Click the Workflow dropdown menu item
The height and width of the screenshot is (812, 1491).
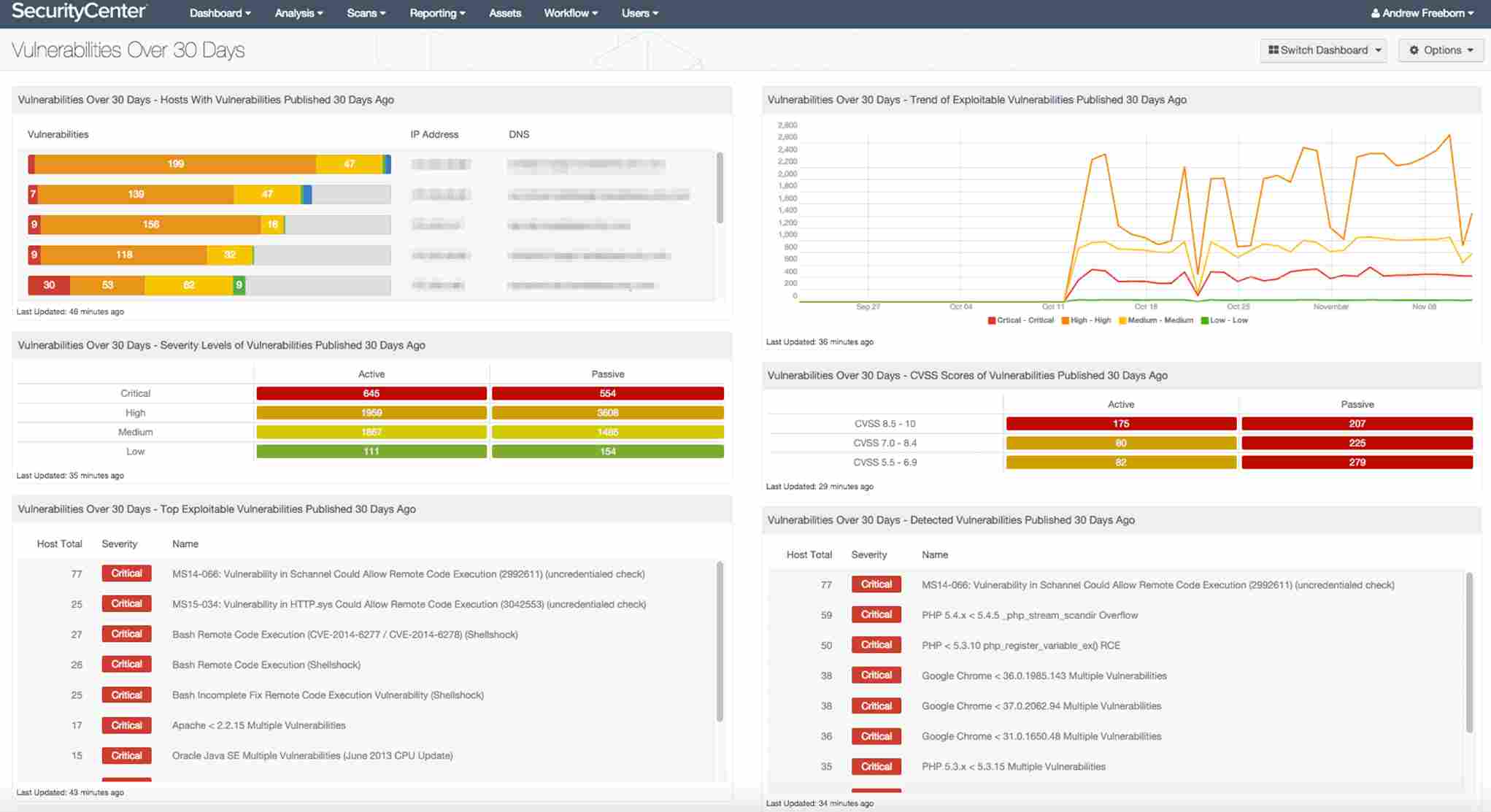click(x=570, y=13)
